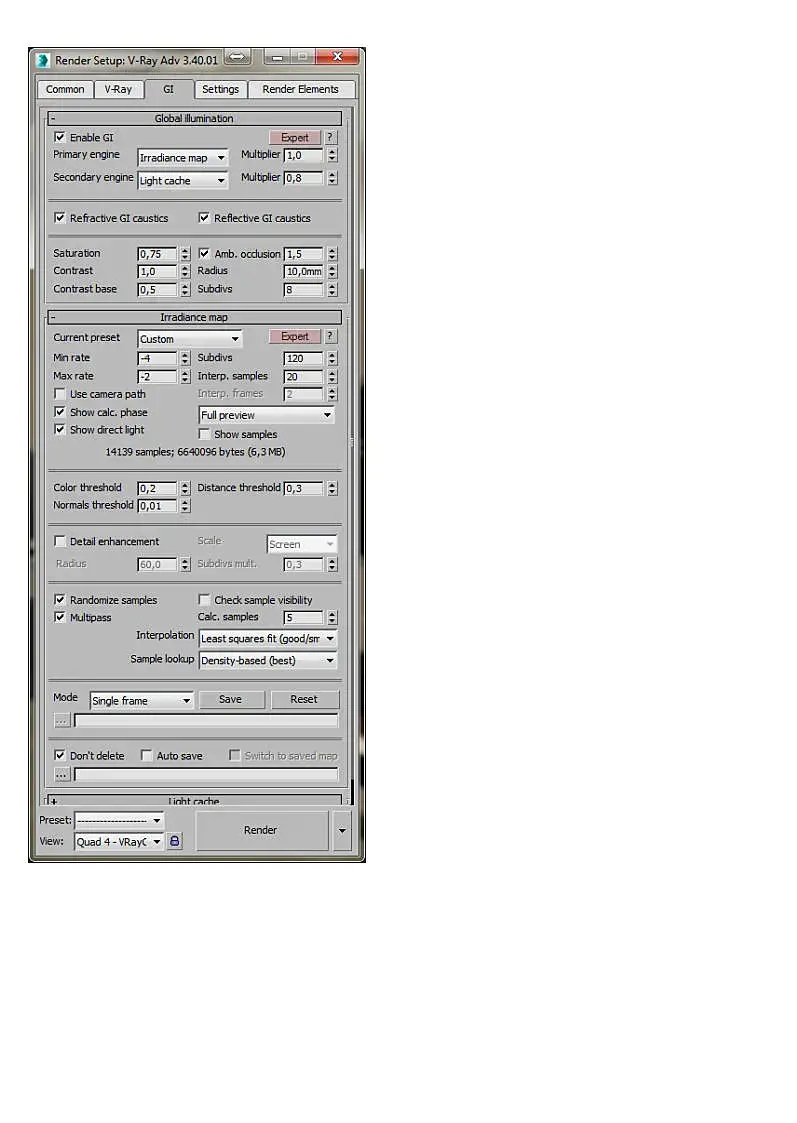Click the Amb. occlusion Radius field
Viewport: 797px width, 1123px height.
(304, 271)
